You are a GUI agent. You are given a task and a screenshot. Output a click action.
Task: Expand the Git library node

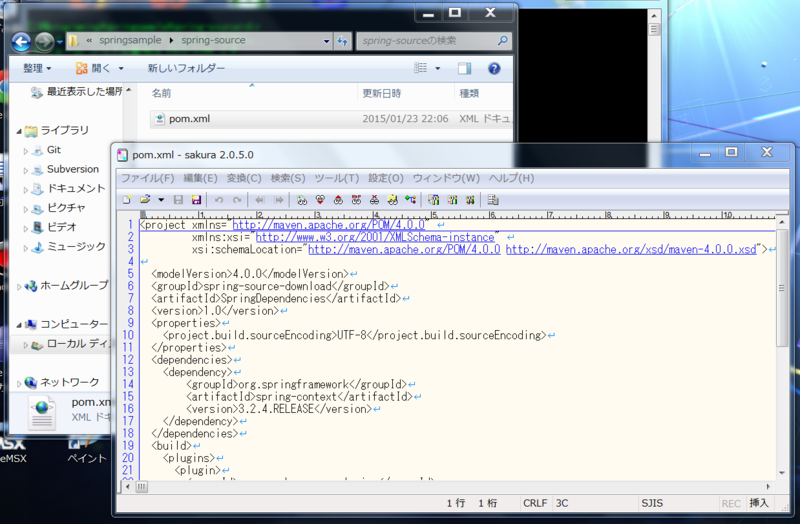point(26,151)
